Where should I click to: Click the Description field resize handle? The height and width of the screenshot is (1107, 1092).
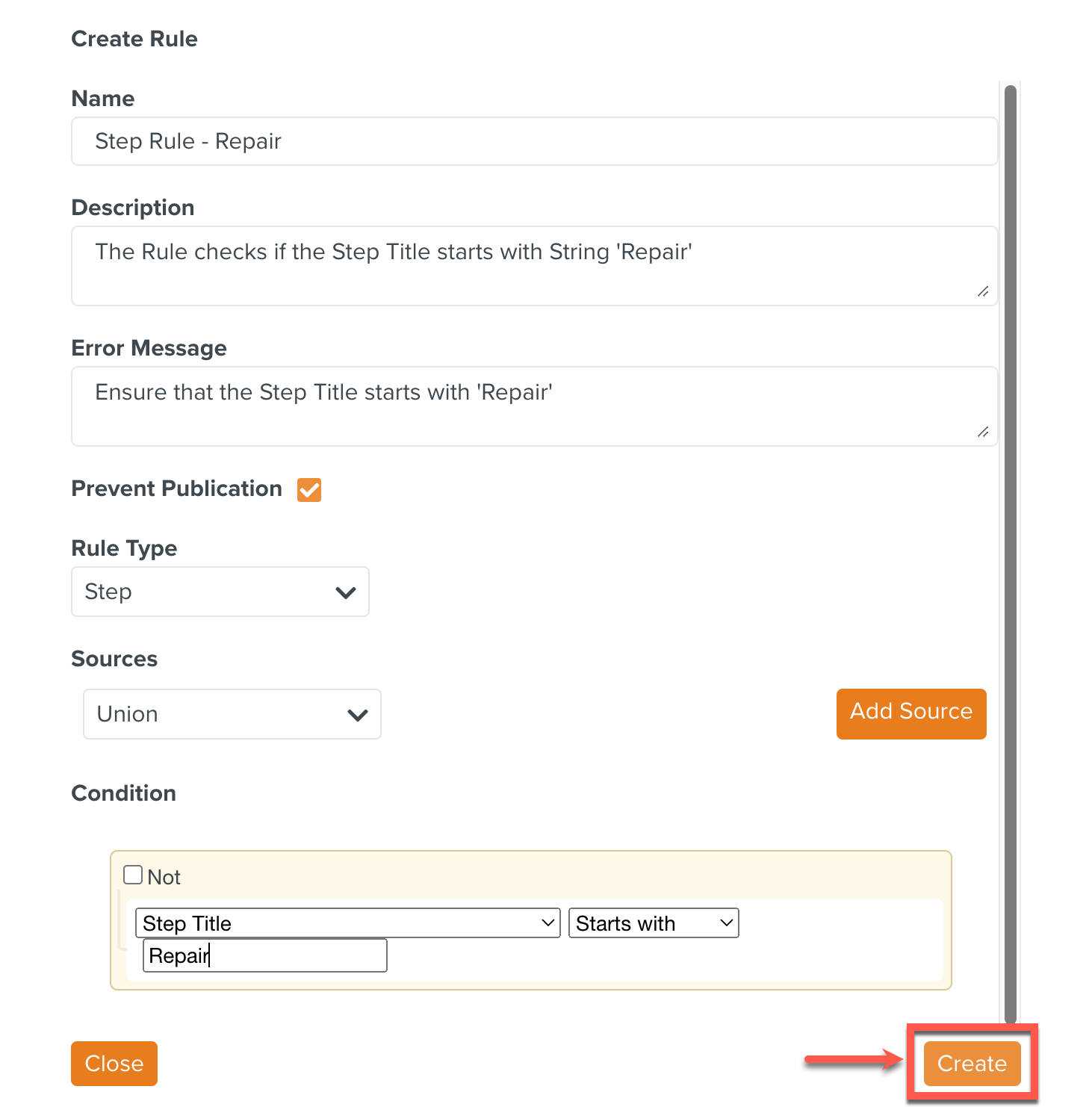983,291
